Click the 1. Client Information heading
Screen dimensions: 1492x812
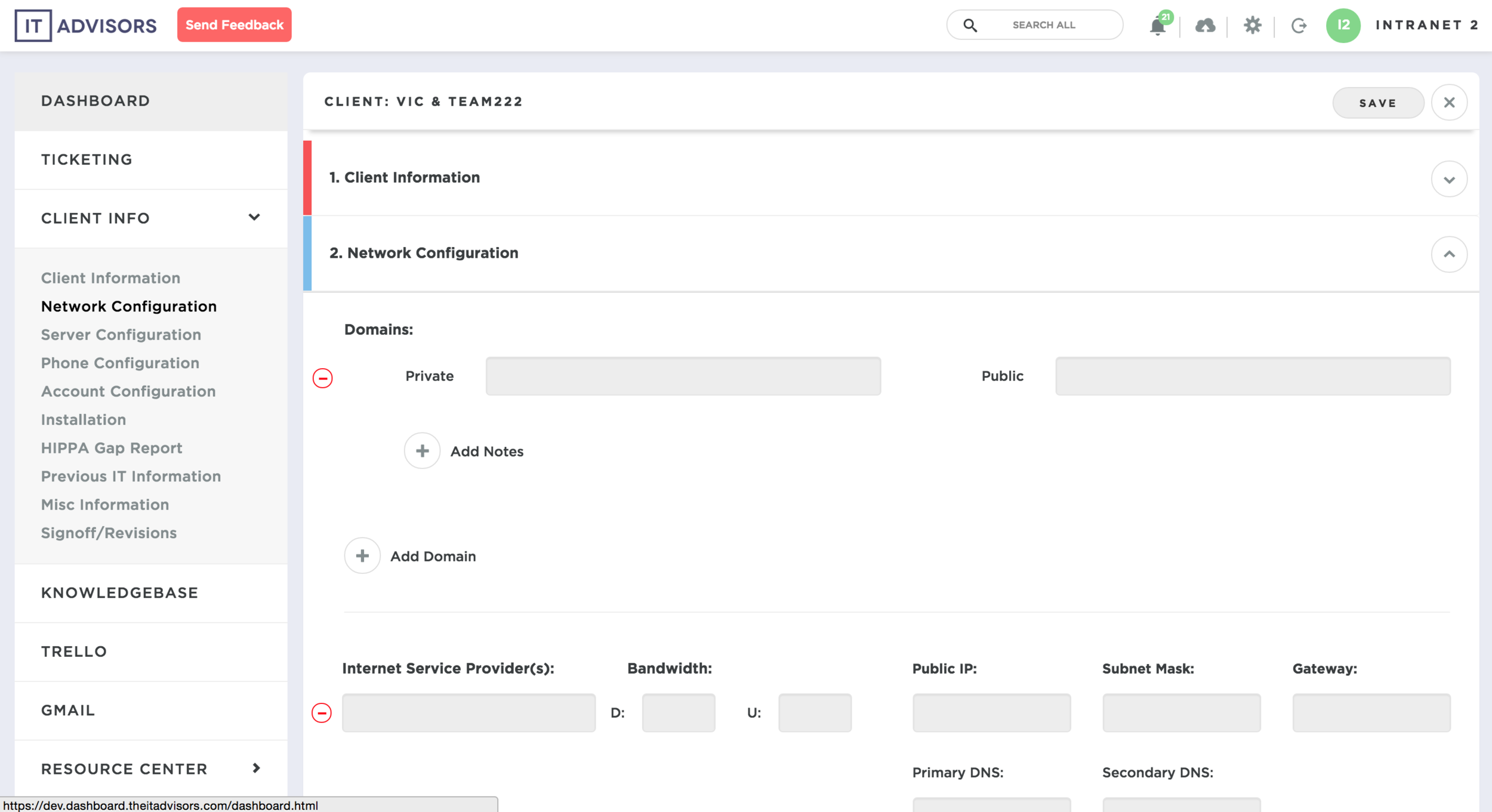point(405,178)
